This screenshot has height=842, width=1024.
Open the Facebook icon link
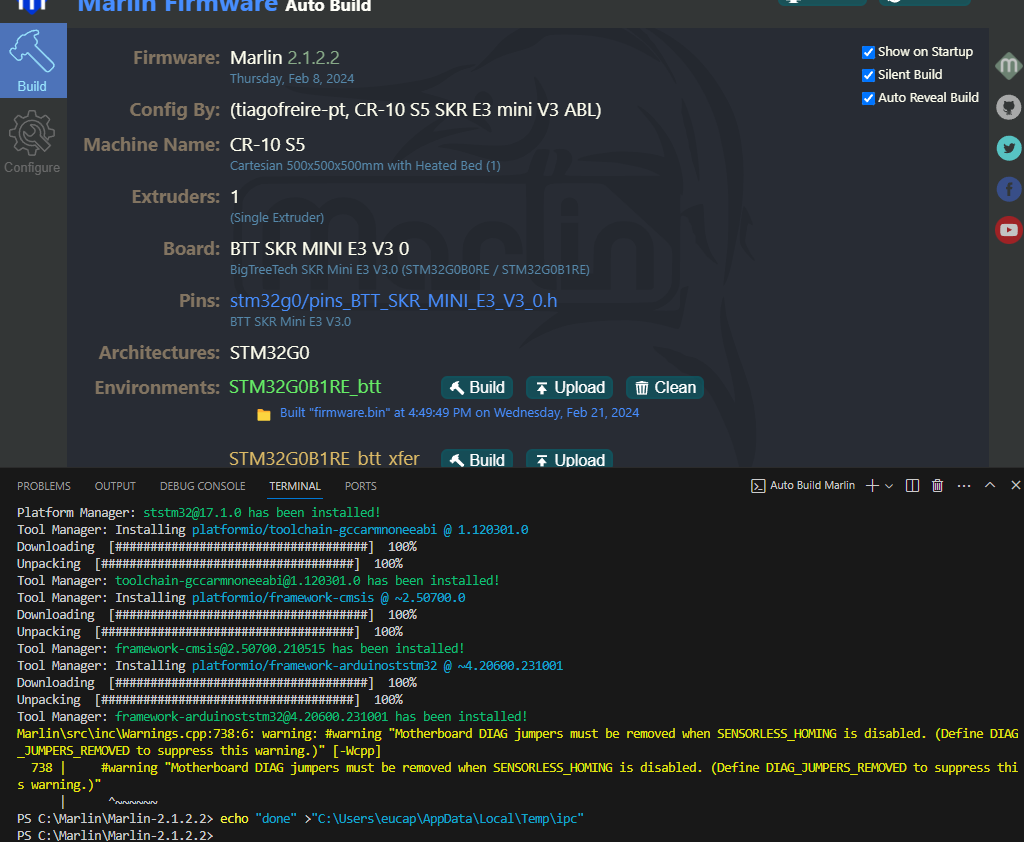[1008, 189]
